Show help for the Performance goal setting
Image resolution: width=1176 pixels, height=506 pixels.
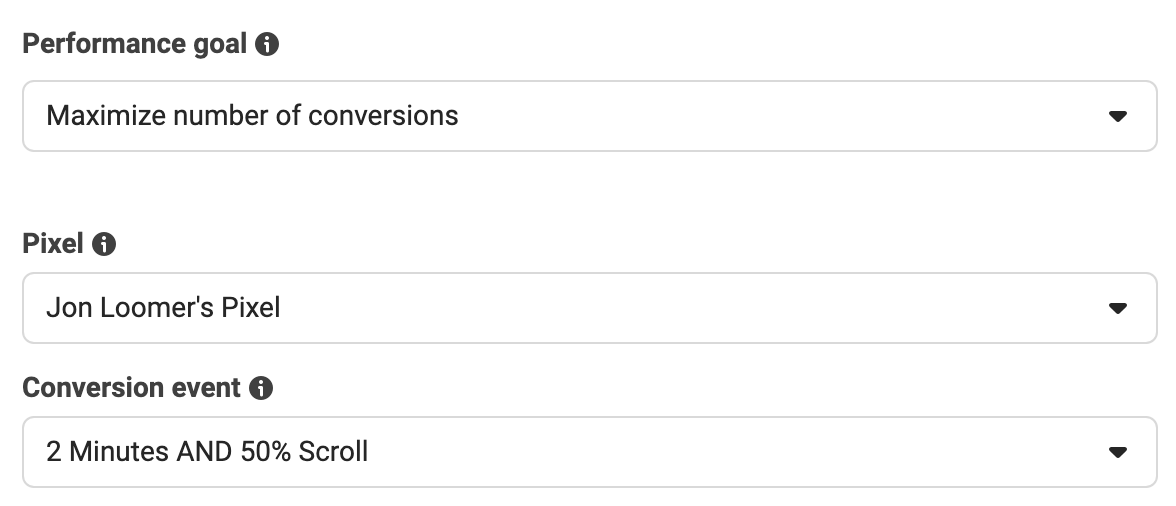(267, 44)
